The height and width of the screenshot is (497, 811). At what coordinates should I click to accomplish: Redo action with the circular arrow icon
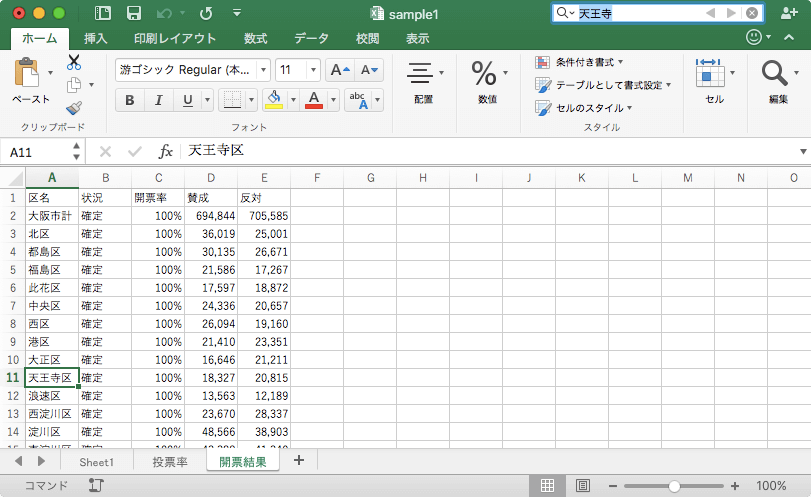pyautogui.click(x=206, y=13)
